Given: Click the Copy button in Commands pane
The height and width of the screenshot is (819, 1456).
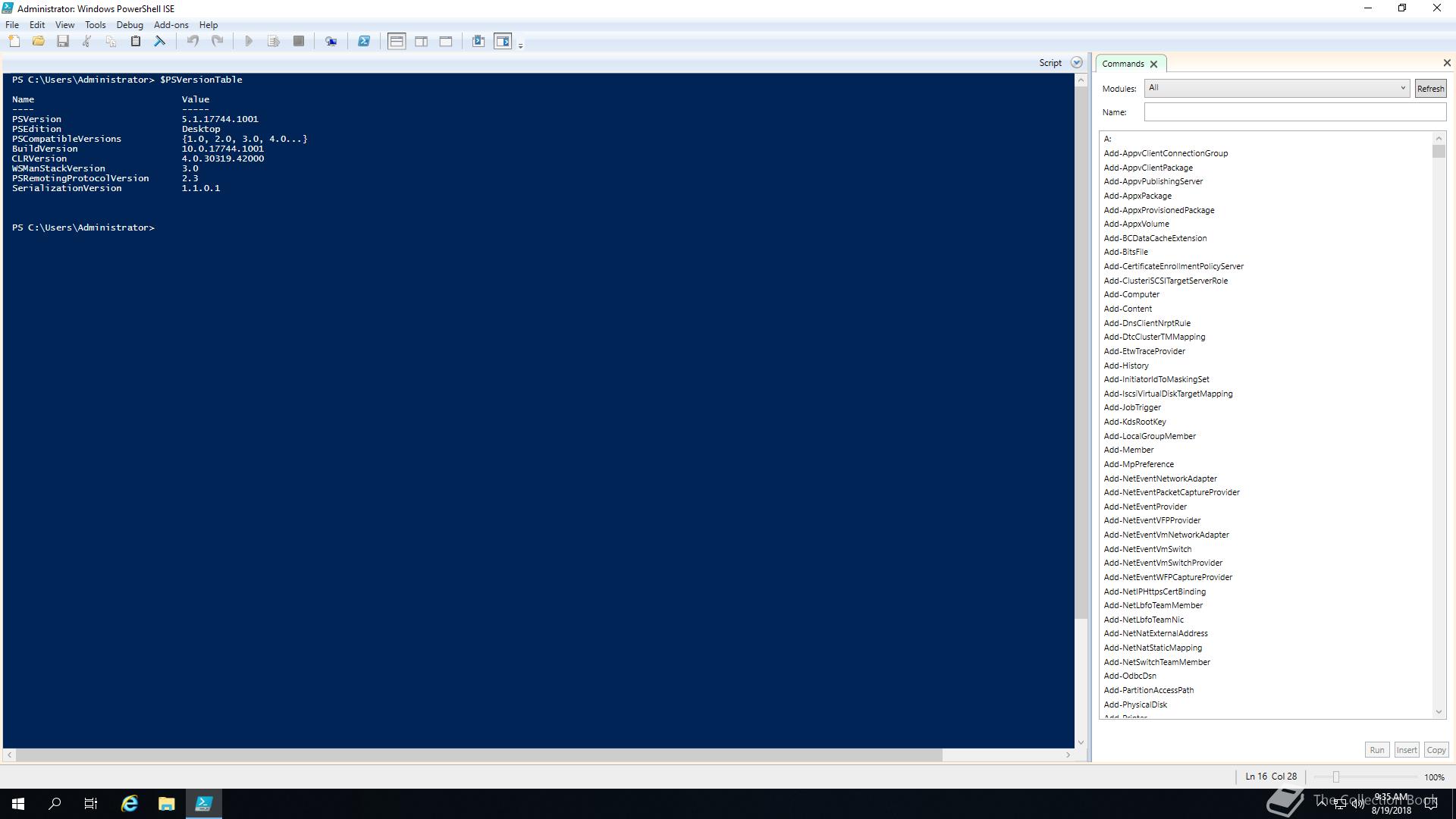Looking at the screenshot, I should [1436, 750].
